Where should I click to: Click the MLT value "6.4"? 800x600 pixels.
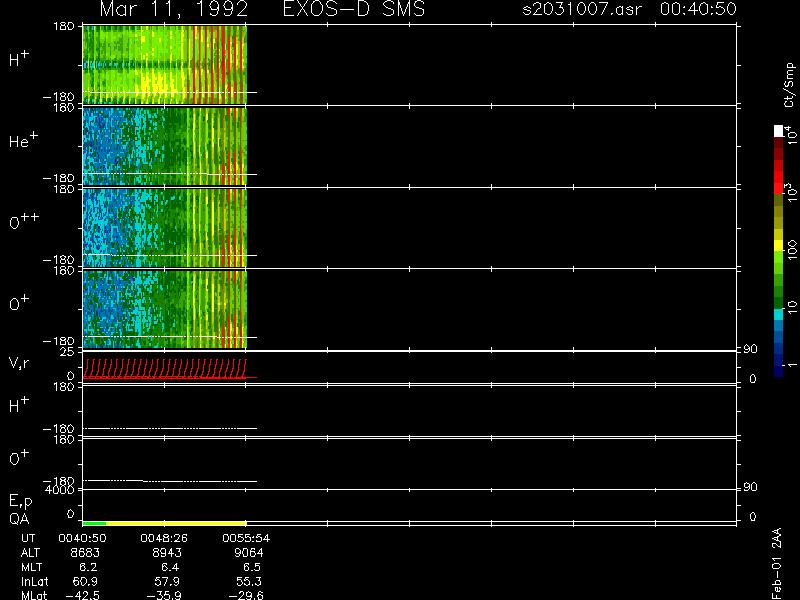[x=170, y=567]
